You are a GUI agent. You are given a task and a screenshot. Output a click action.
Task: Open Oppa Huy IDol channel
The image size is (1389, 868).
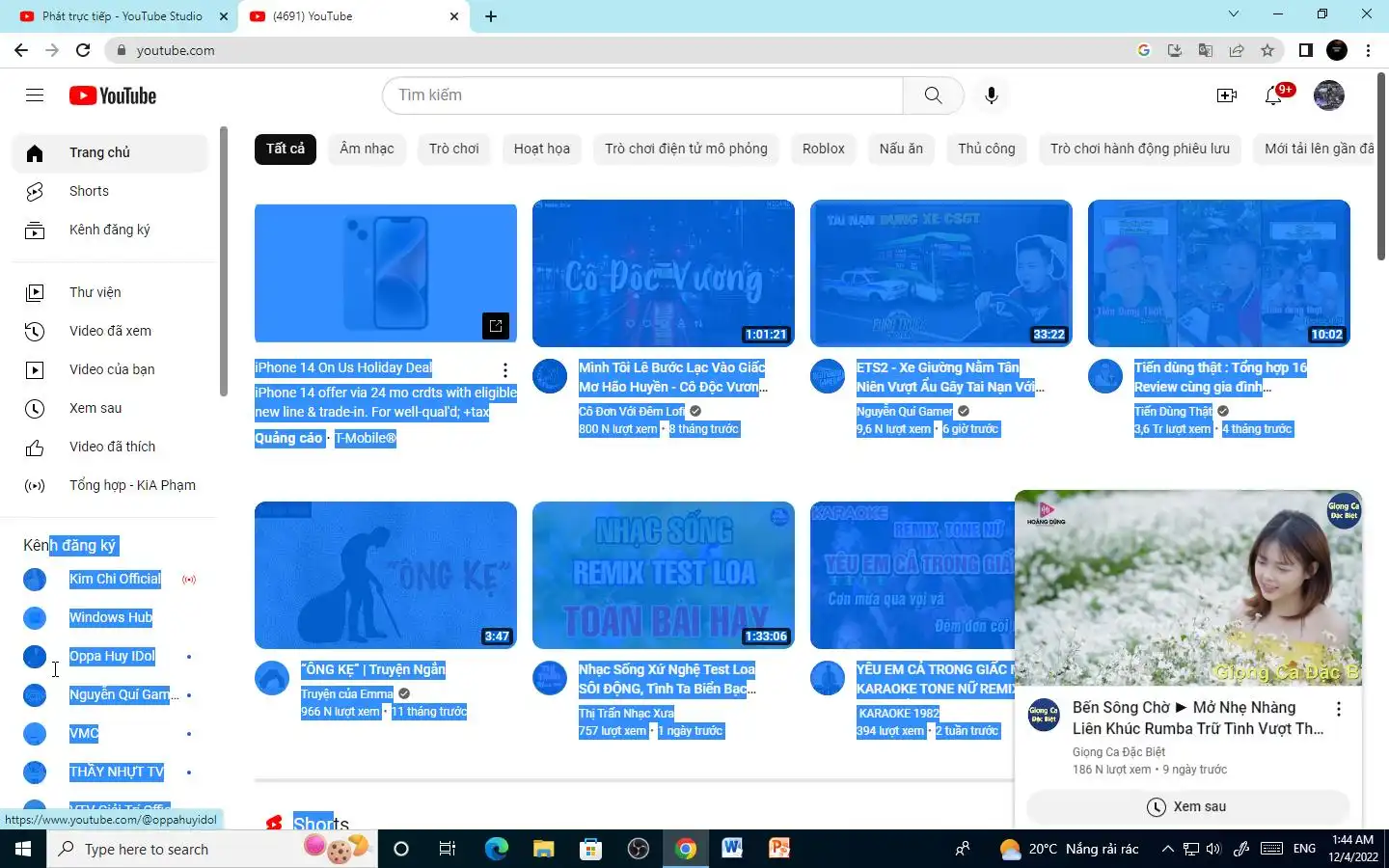[110, 656]
